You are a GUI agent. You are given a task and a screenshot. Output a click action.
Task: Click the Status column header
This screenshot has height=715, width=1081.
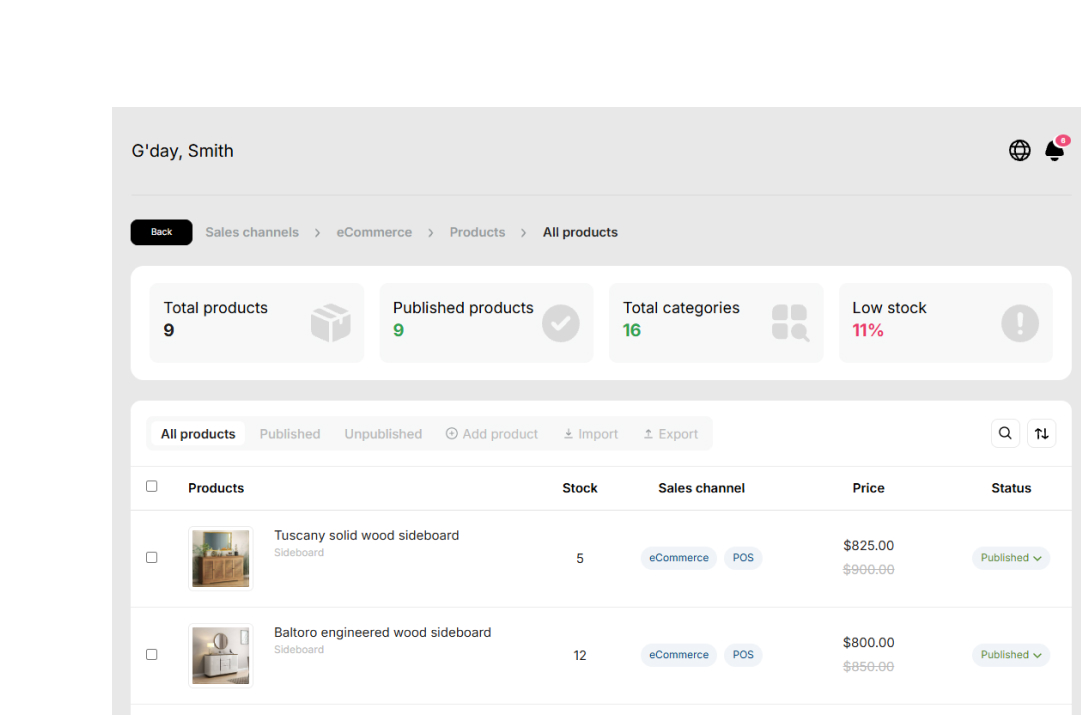1011,488
